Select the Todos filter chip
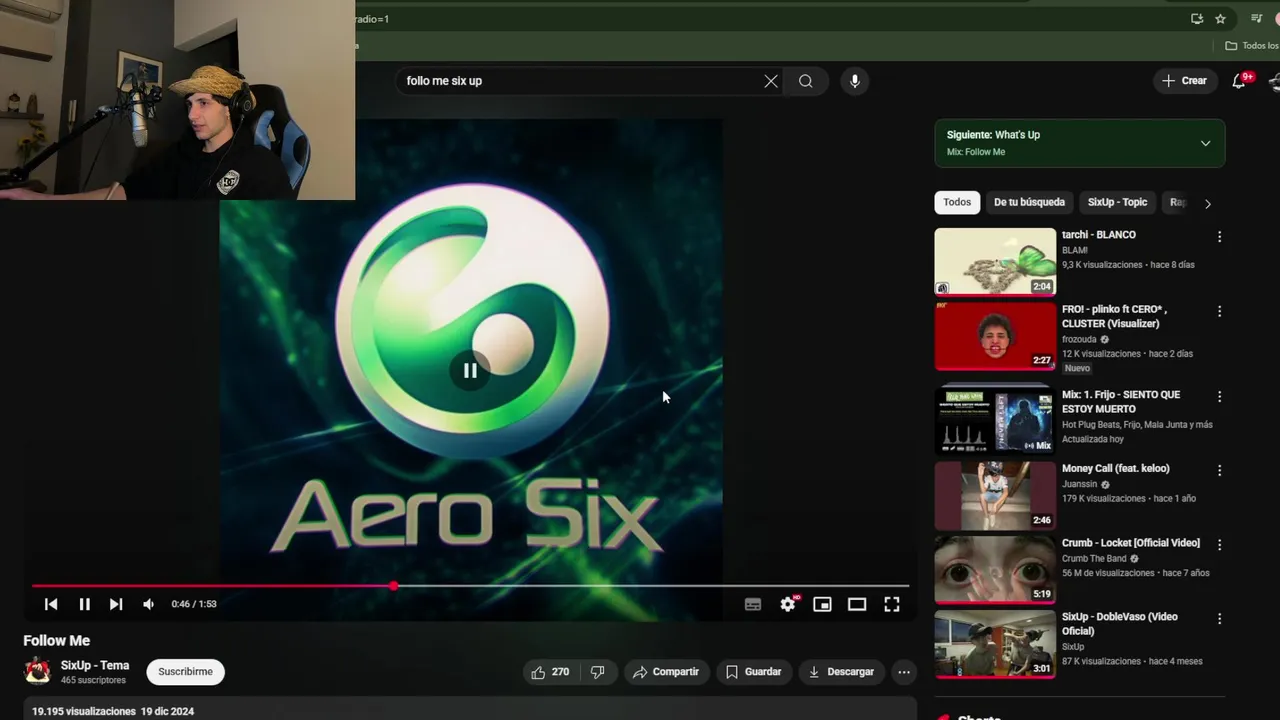Screen dimensions: 1280x720 (957, 202)
